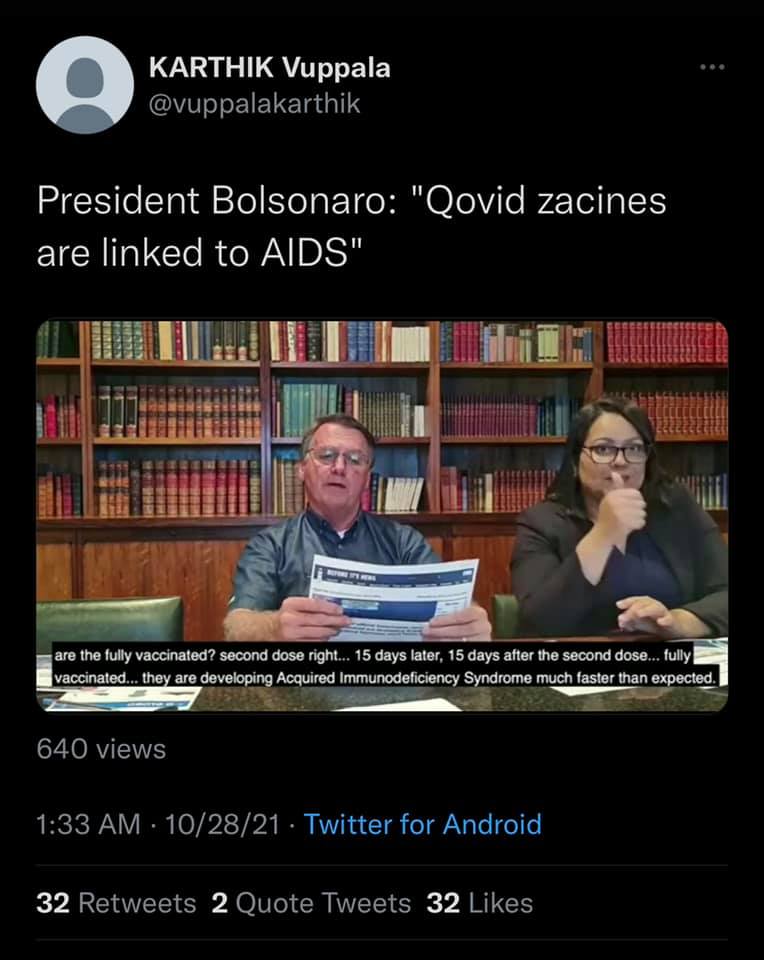Click the tweet text about Bolsonaro
Image resolution: width=764 pixels, height=960 pixels.
(x=351, y=227)
